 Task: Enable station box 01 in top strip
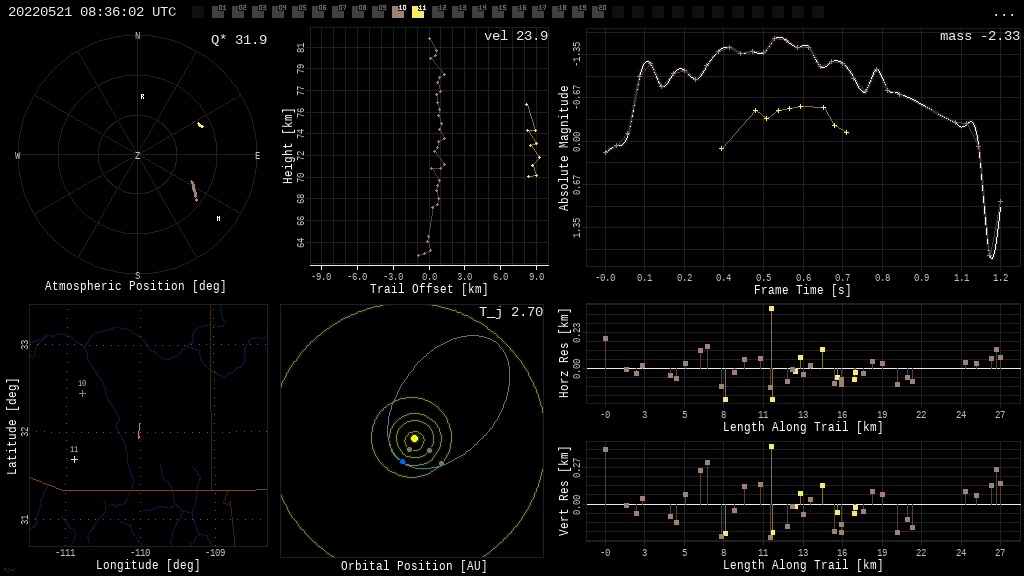[218, 12]
